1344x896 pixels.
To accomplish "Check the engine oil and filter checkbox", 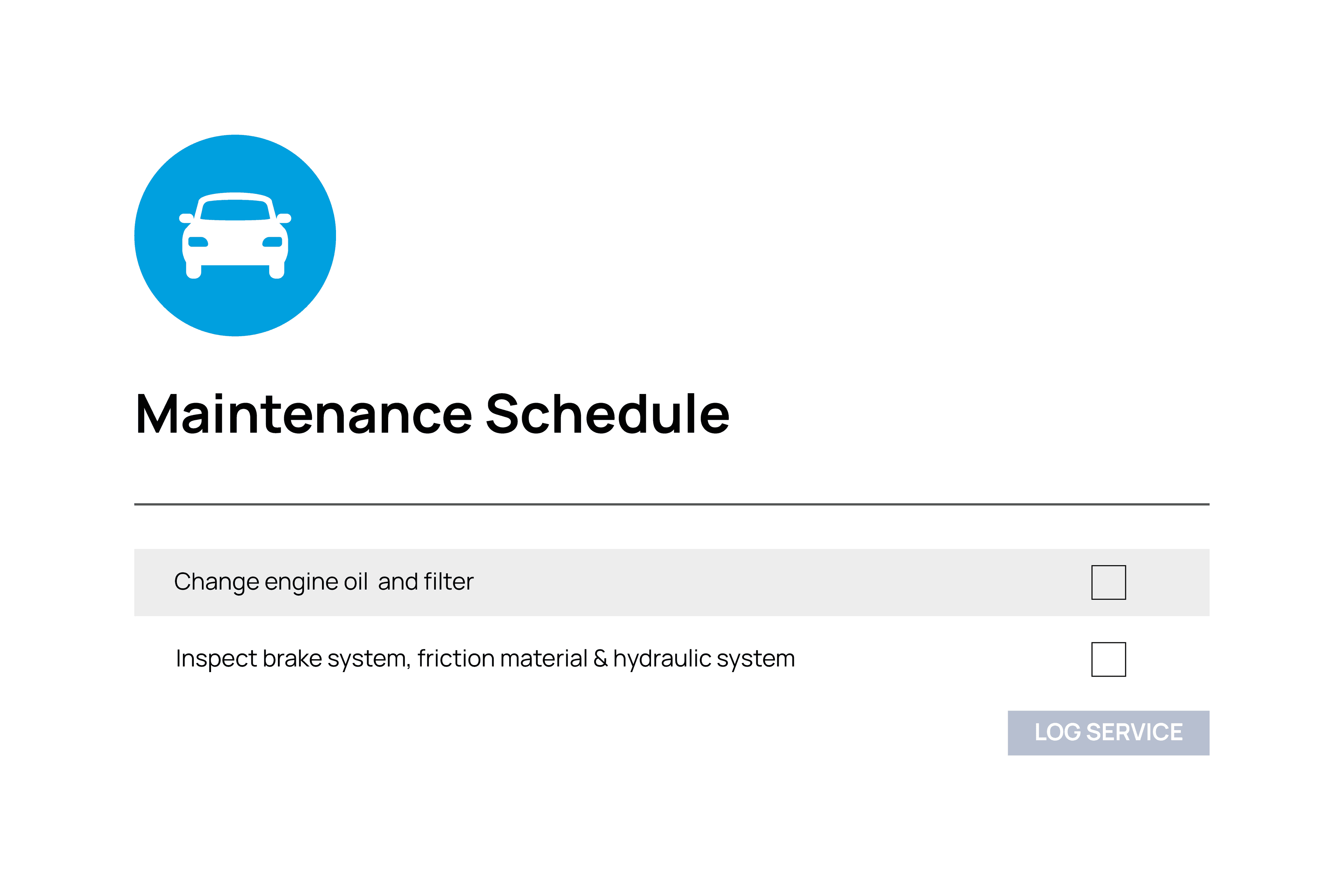I will pyautogui.click(x=1108, y=582).
